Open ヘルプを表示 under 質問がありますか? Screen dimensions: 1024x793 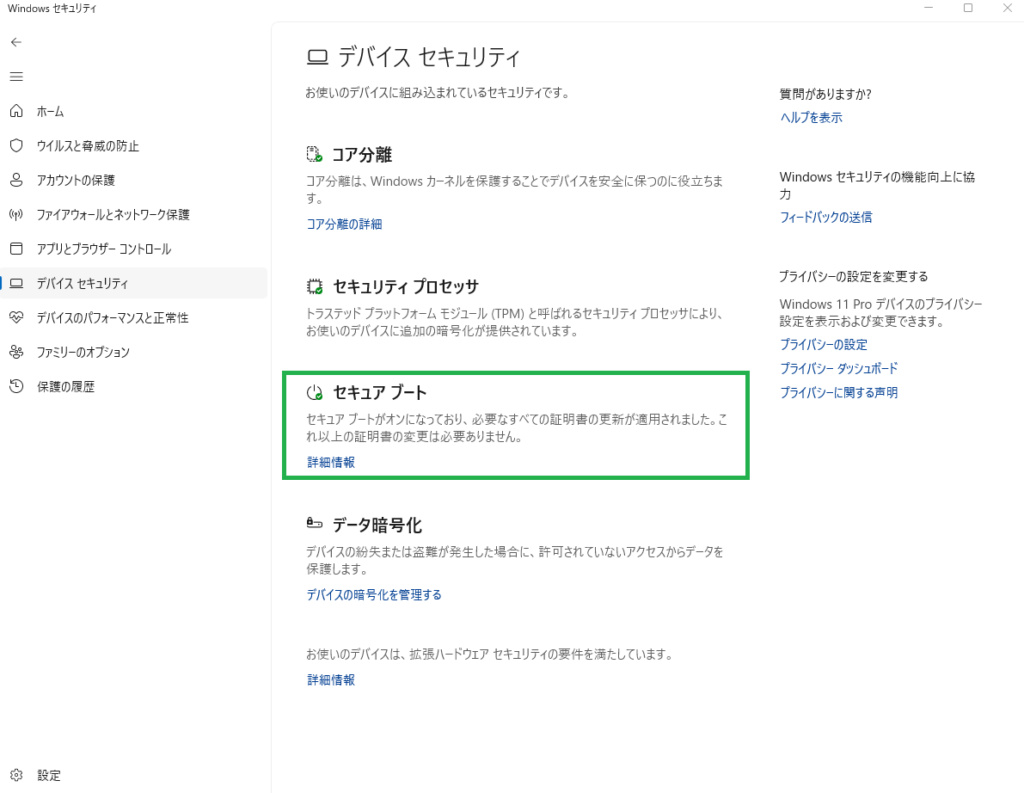pyautogui.click(x=810, y=117)
